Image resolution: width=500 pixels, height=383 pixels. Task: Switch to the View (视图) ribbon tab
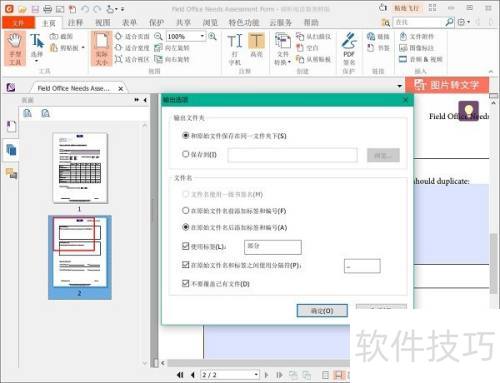click(x=102, y=22)
